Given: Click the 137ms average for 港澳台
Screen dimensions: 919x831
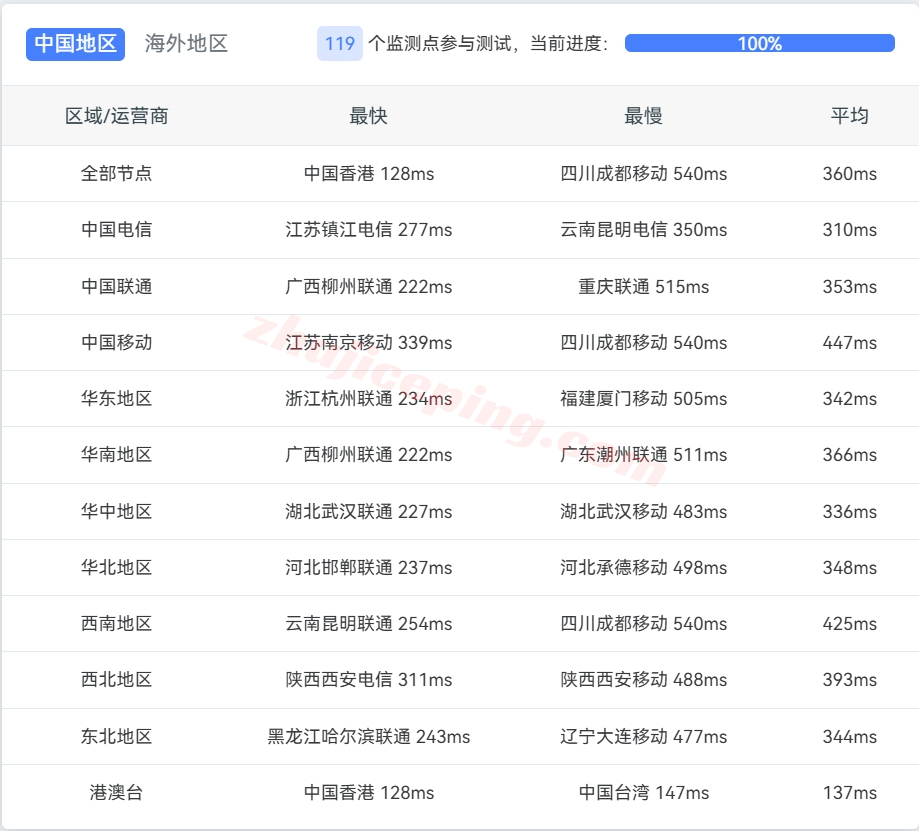Looking at the screenshot, I should click(849, 793).
